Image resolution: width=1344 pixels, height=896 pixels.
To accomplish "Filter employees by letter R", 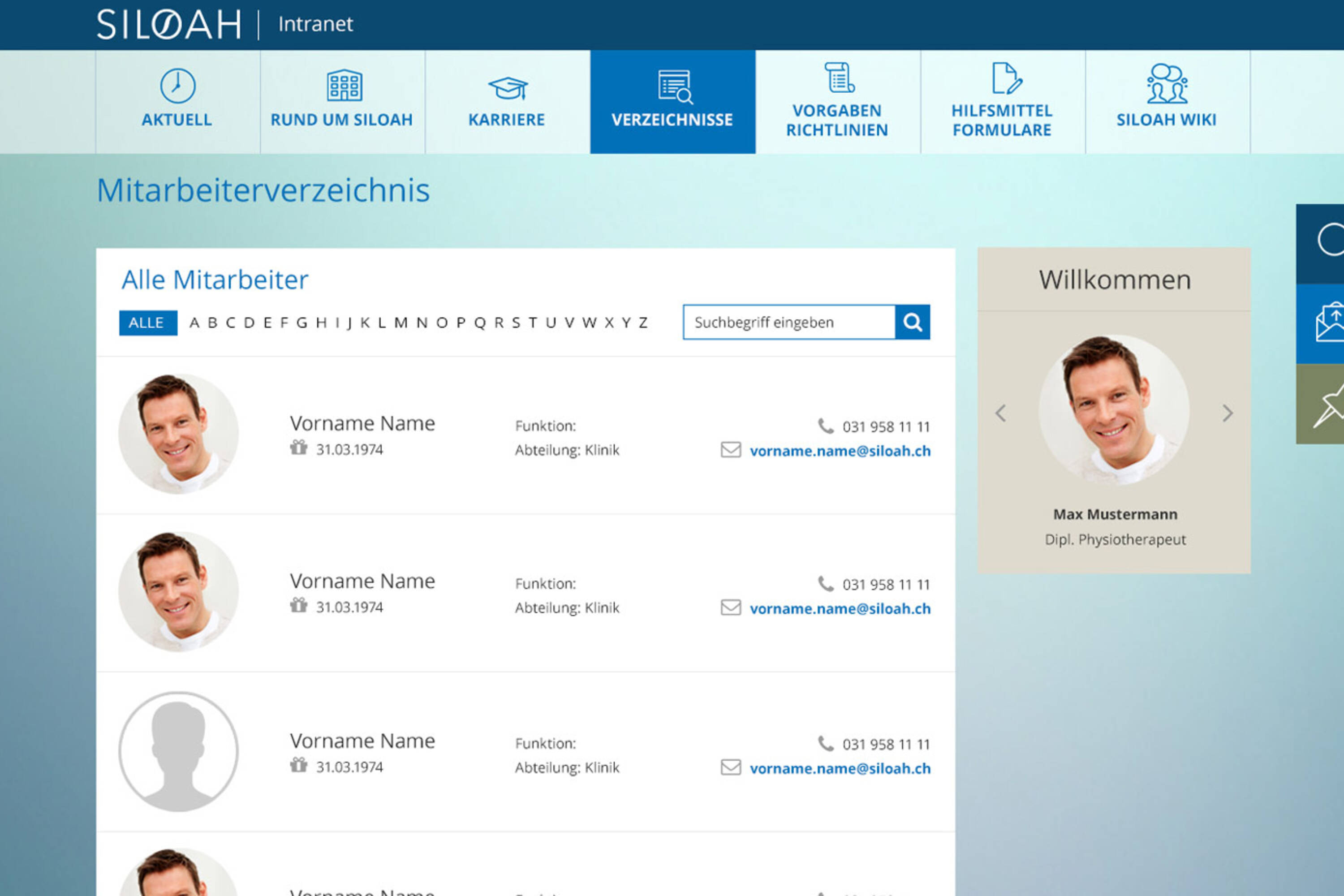I will [x=499, y=323].
